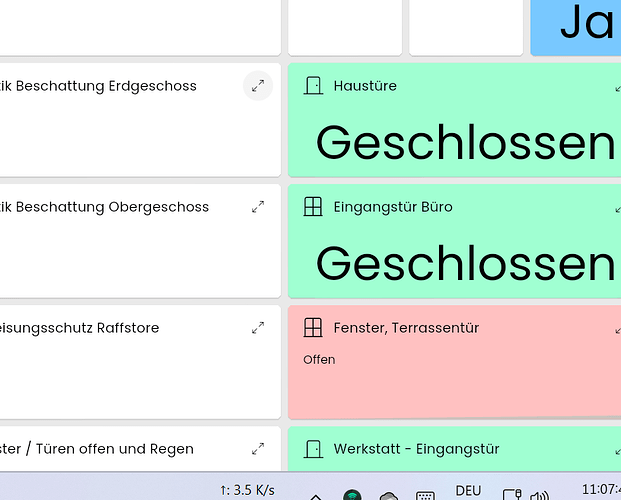
Task: Expand the Beschattung Erdgeschoss card
Action: 258,86
